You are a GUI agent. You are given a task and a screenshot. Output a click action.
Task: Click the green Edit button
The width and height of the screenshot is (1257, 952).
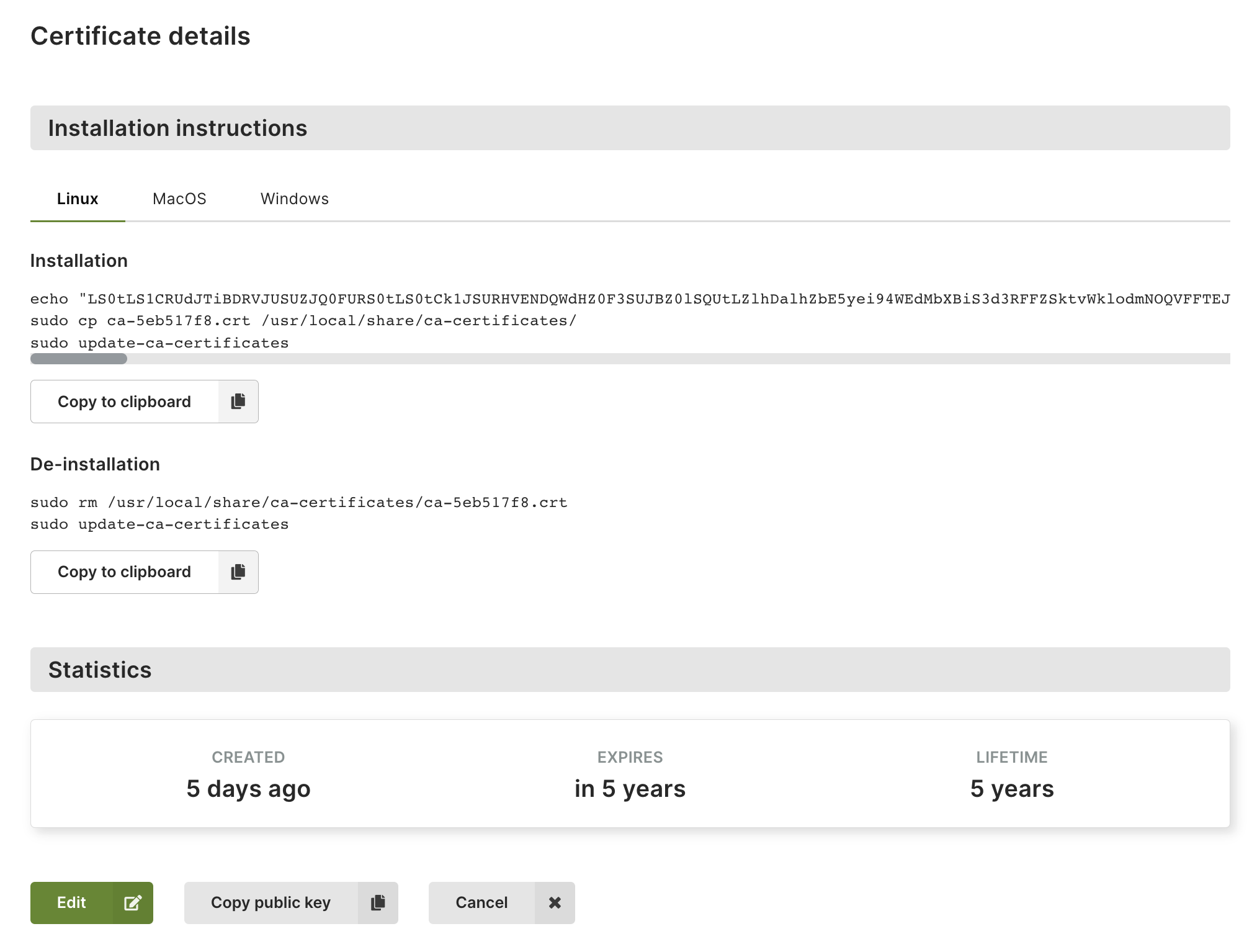(x=92, y=902)
